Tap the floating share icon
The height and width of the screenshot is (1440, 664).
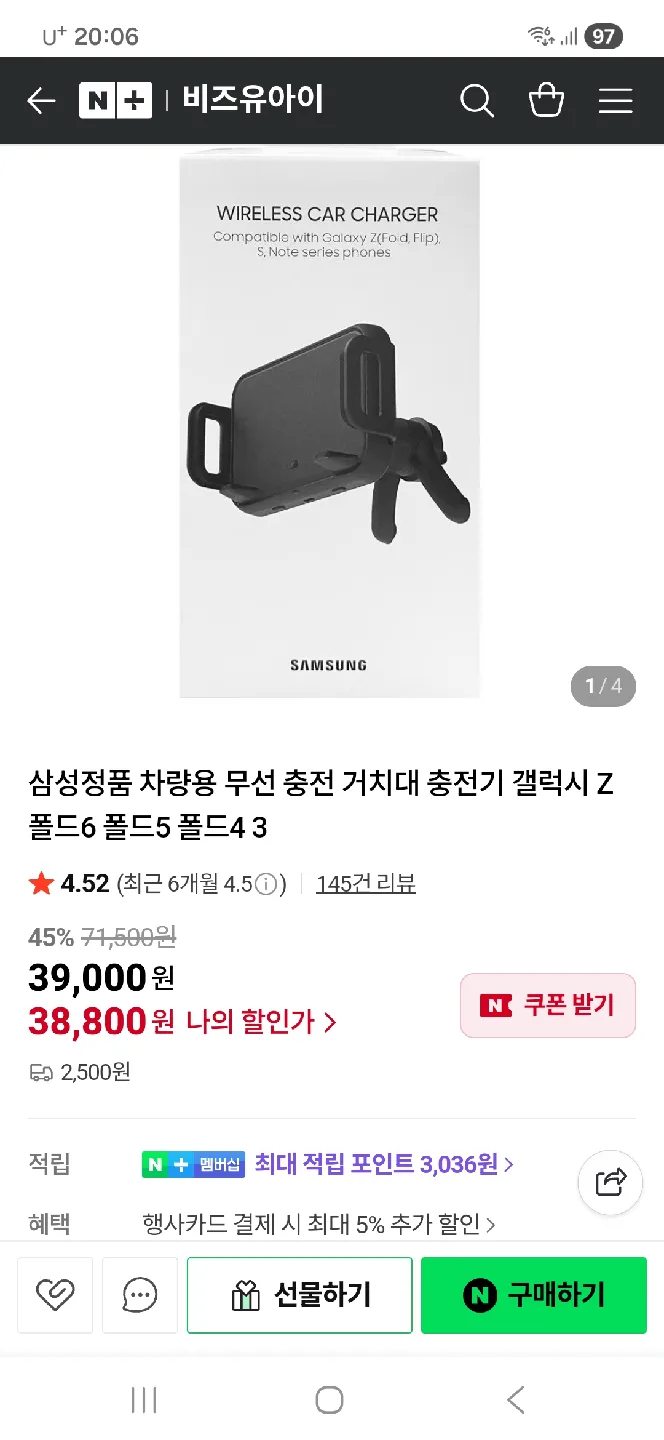click(x=610, y=1182)
